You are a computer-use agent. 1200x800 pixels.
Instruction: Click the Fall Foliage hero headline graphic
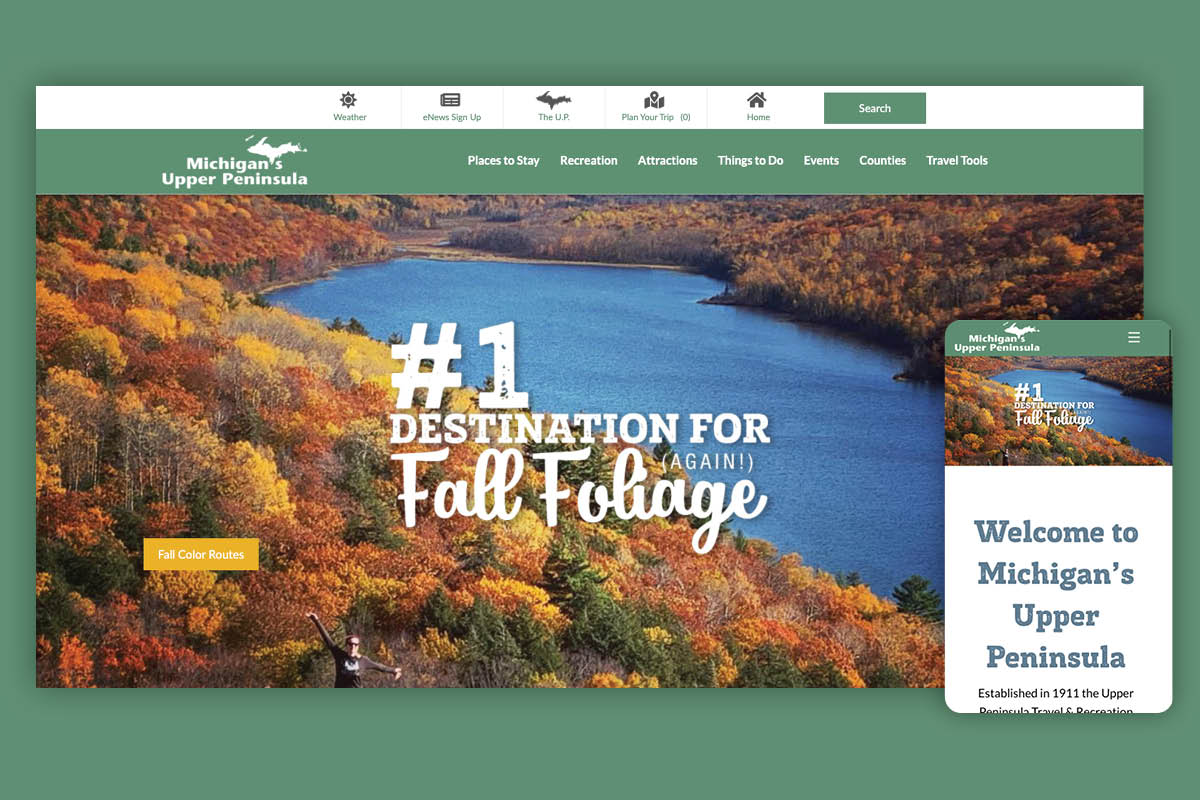tap(579, 437)
